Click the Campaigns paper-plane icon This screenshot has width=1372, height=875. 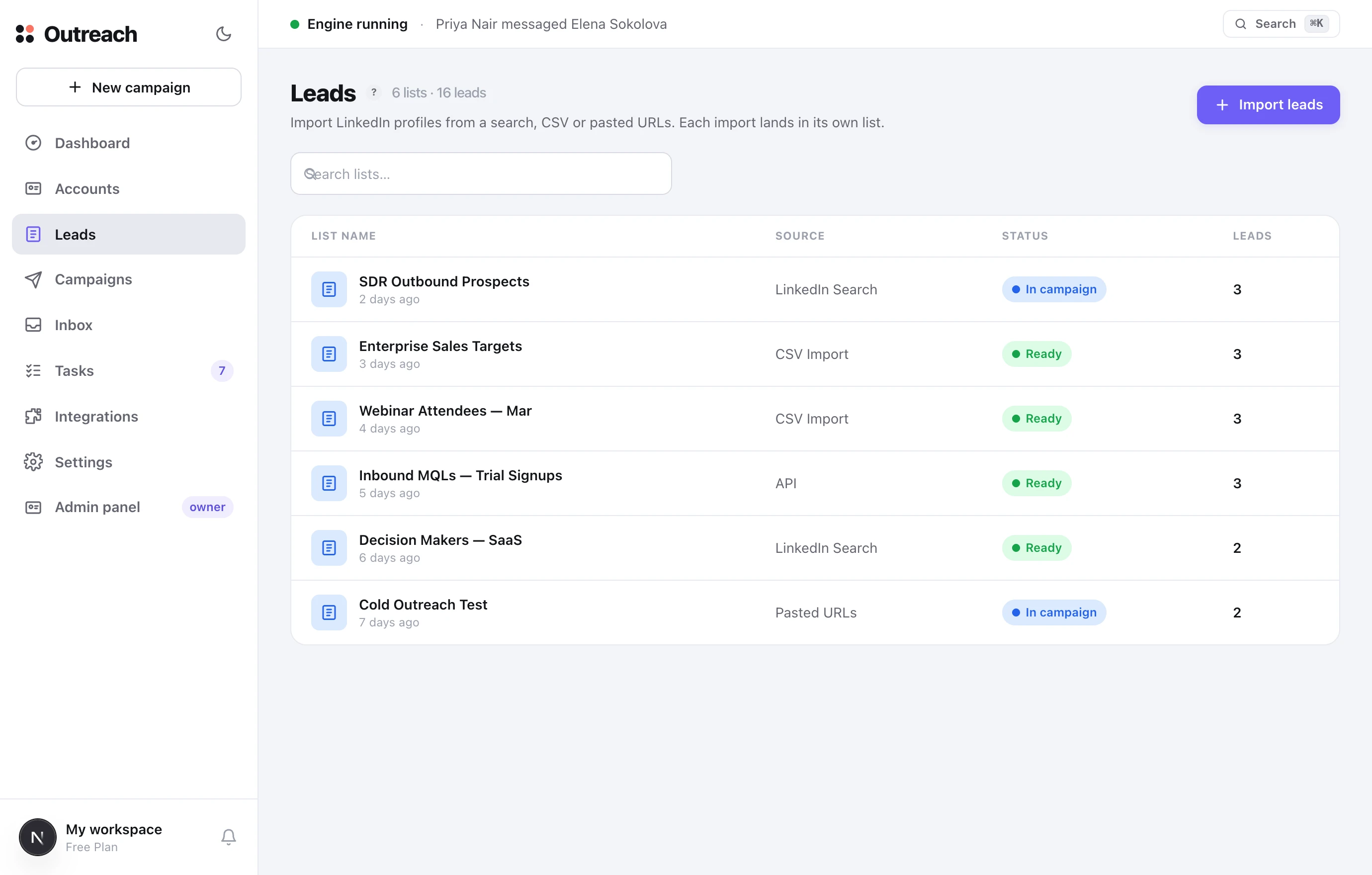click(33, 279)
